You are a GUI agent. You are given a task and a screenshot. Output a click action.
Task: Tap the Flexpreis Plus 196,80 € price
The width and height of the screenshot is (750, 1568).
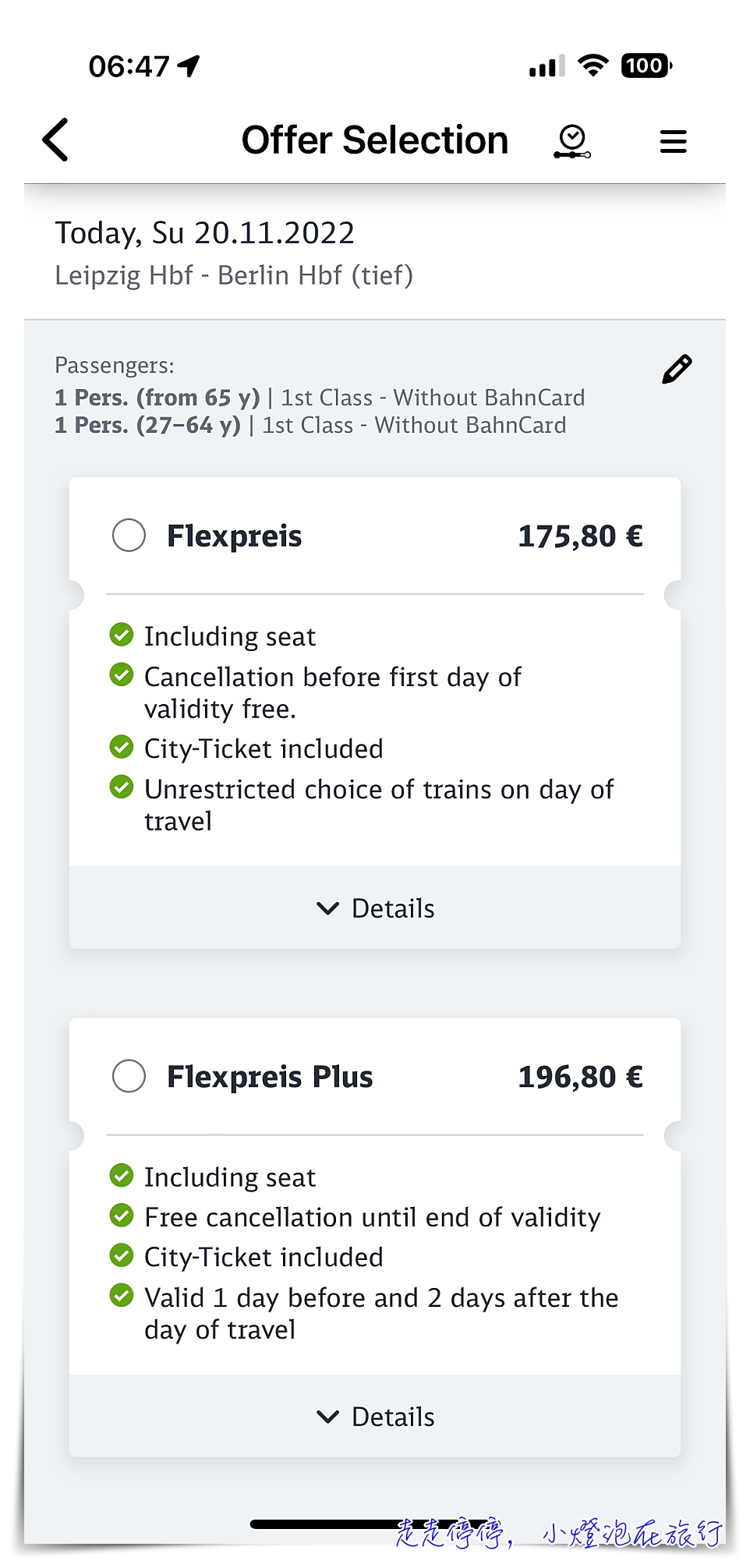(x=580, y=1076)
